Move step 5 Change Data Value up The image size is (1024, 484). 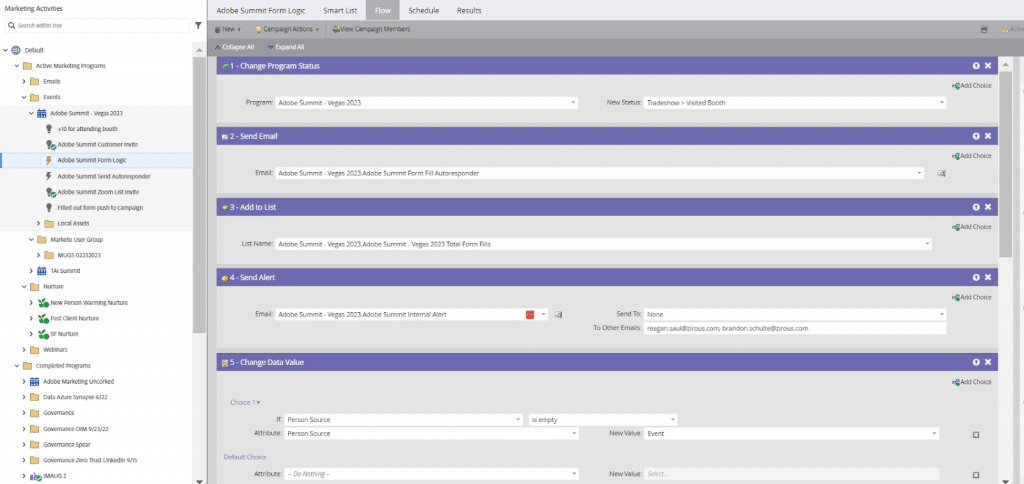click(976, 362)
